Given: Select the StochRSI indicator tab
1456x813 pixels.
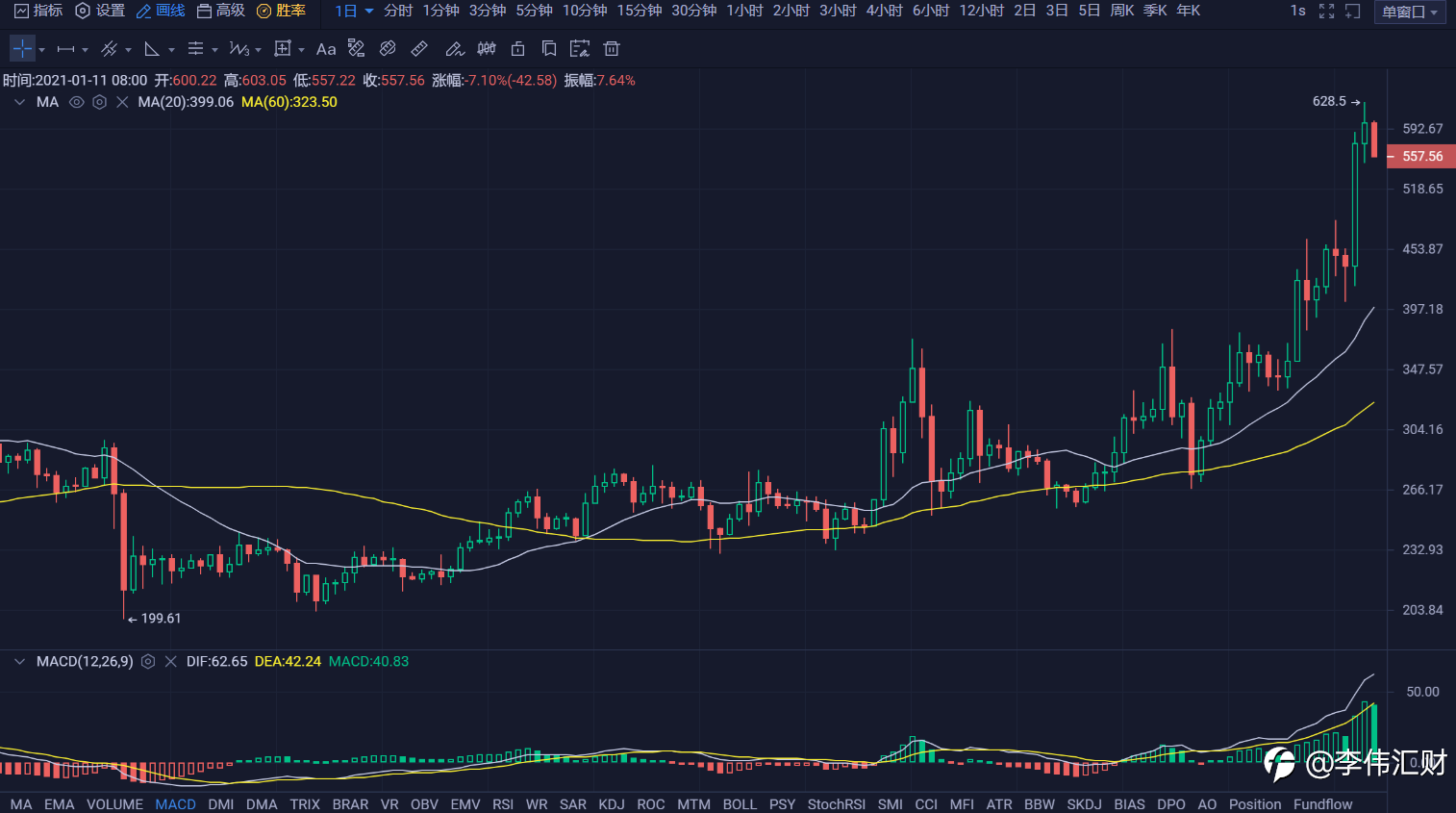Looking at the screenshot, I should [837, 804].
